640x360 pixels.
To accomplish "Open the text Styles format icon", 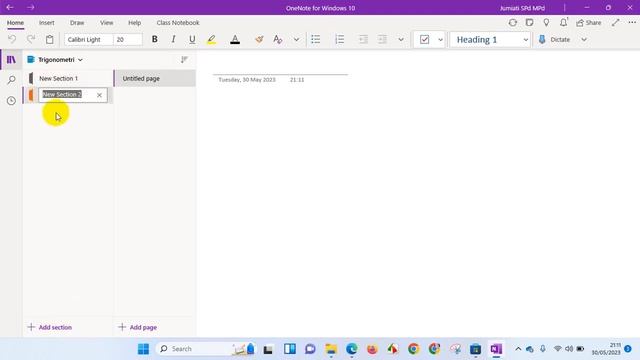I will 278,39.
